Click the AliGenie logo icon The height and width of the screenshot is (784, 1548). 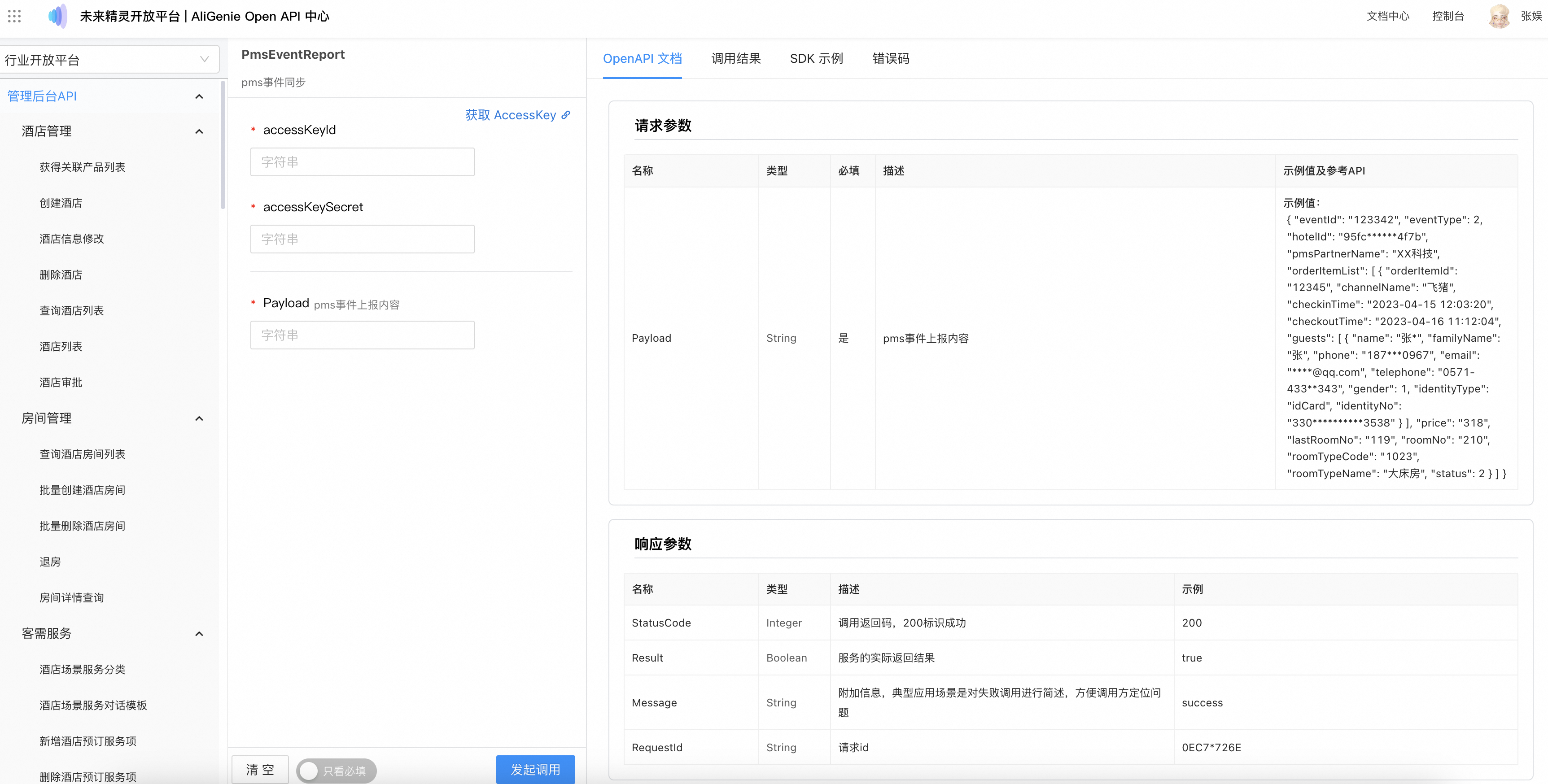point(58,16)
